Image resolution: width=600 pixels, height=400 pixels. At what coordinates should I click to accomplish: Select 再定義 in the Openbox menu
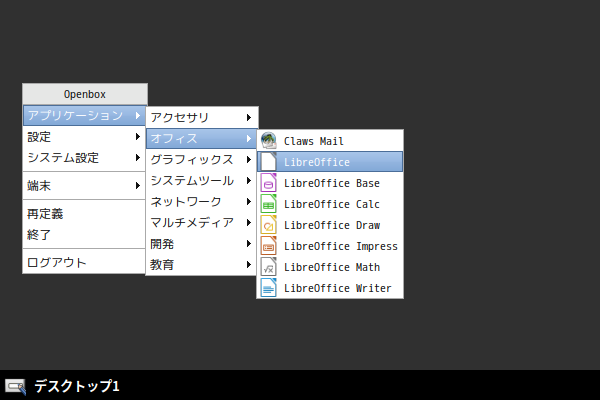[x=85, y=214]
